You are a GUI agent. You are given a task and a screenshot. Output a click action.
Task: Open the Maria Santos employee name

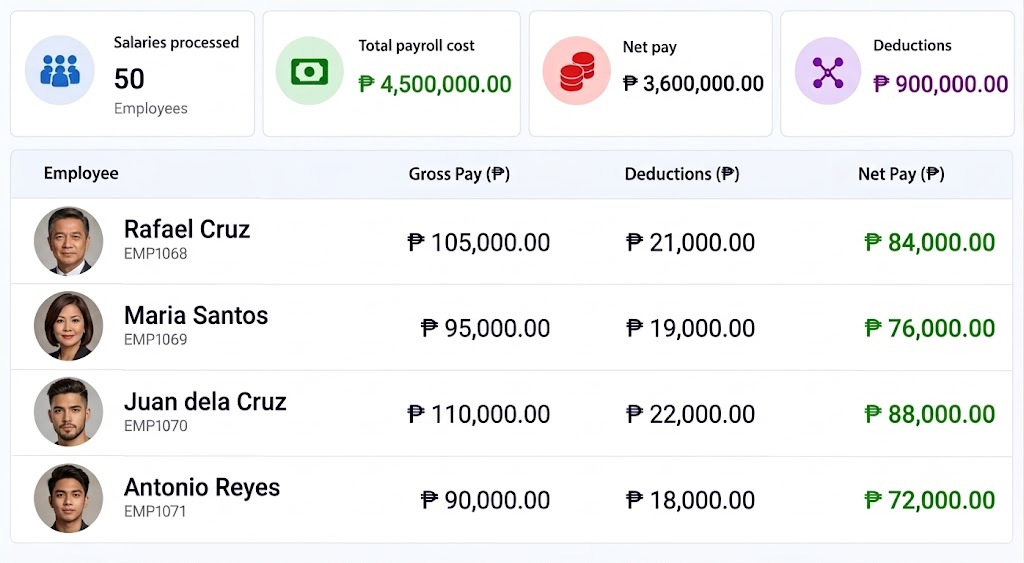point(196,315)
